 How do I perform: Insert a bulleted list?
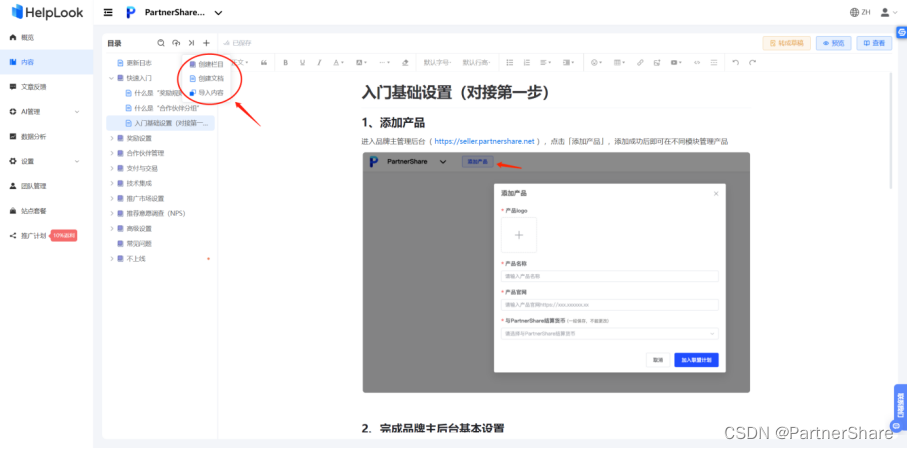[510, 63]
